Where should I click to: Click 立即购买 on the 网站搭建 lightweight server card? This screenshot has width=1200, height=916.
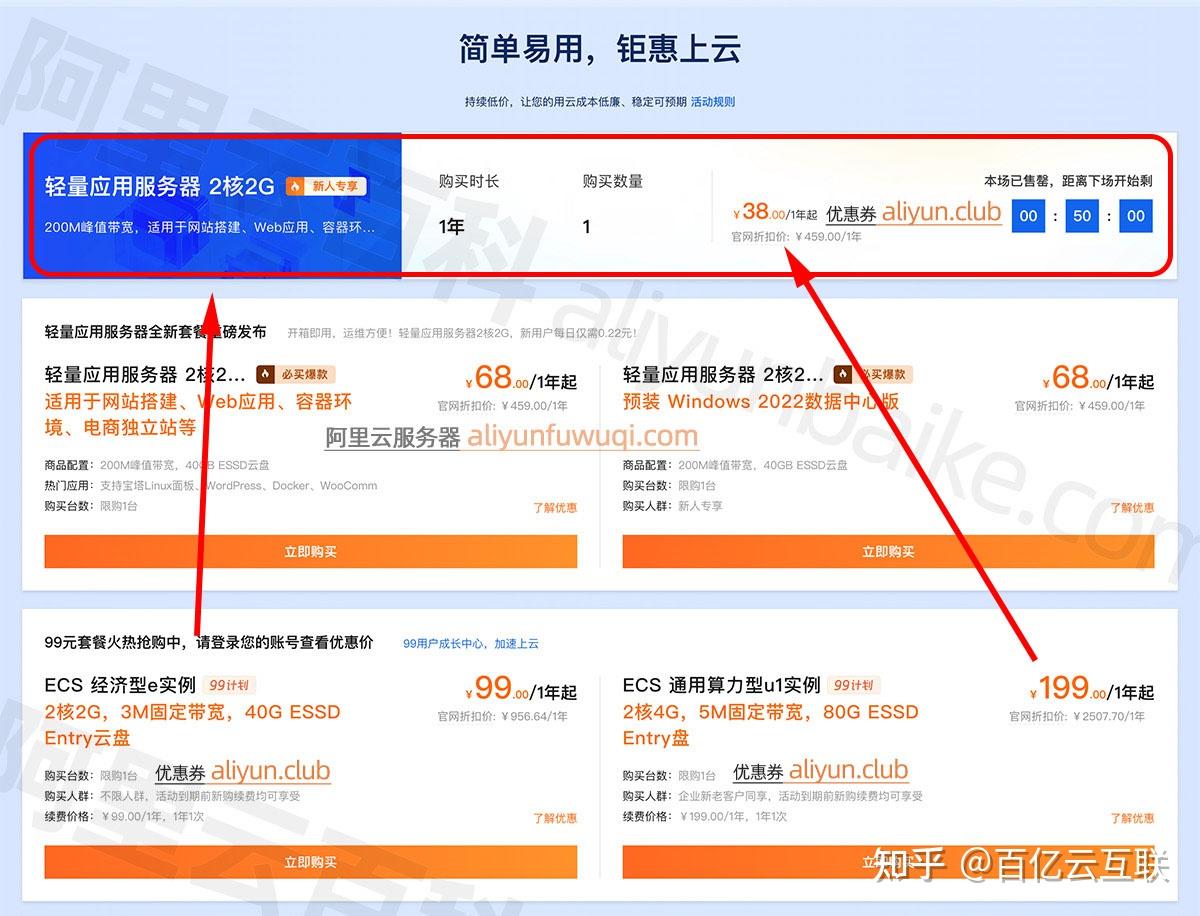coord(311,551)
